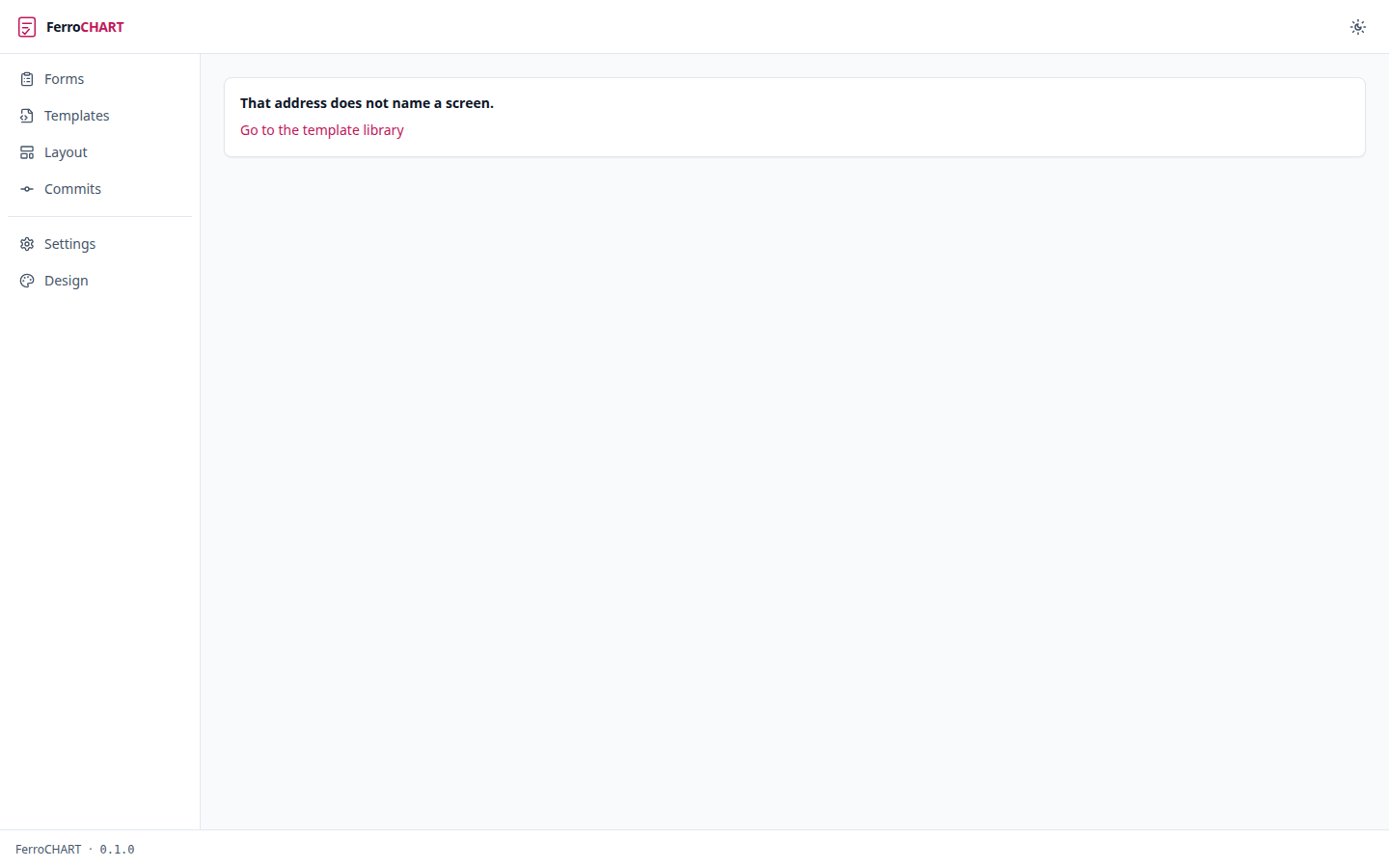Click the file-code icon beside Templates
Image resolution: width=1389 pixels, height=868 pixels.
(27, 116)
